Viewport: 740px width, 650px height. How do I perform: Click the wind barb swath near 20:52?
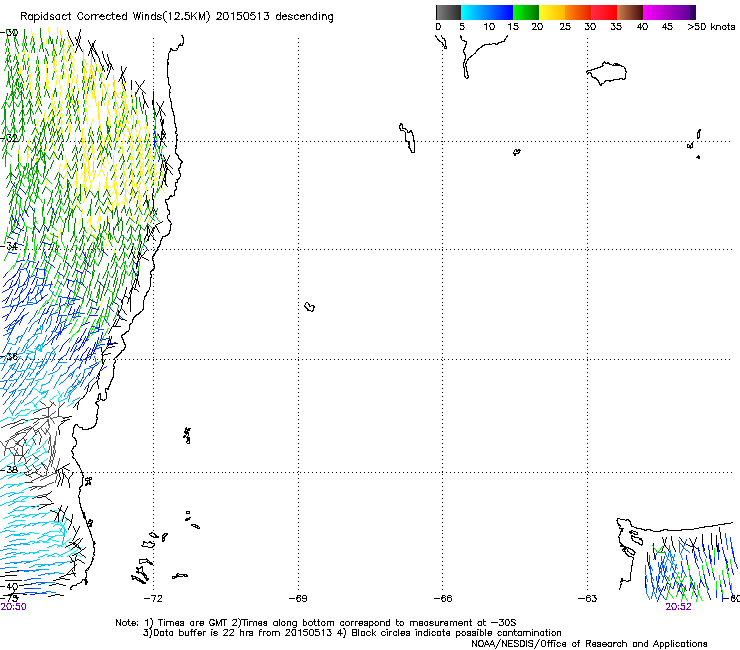pos(690,566)
